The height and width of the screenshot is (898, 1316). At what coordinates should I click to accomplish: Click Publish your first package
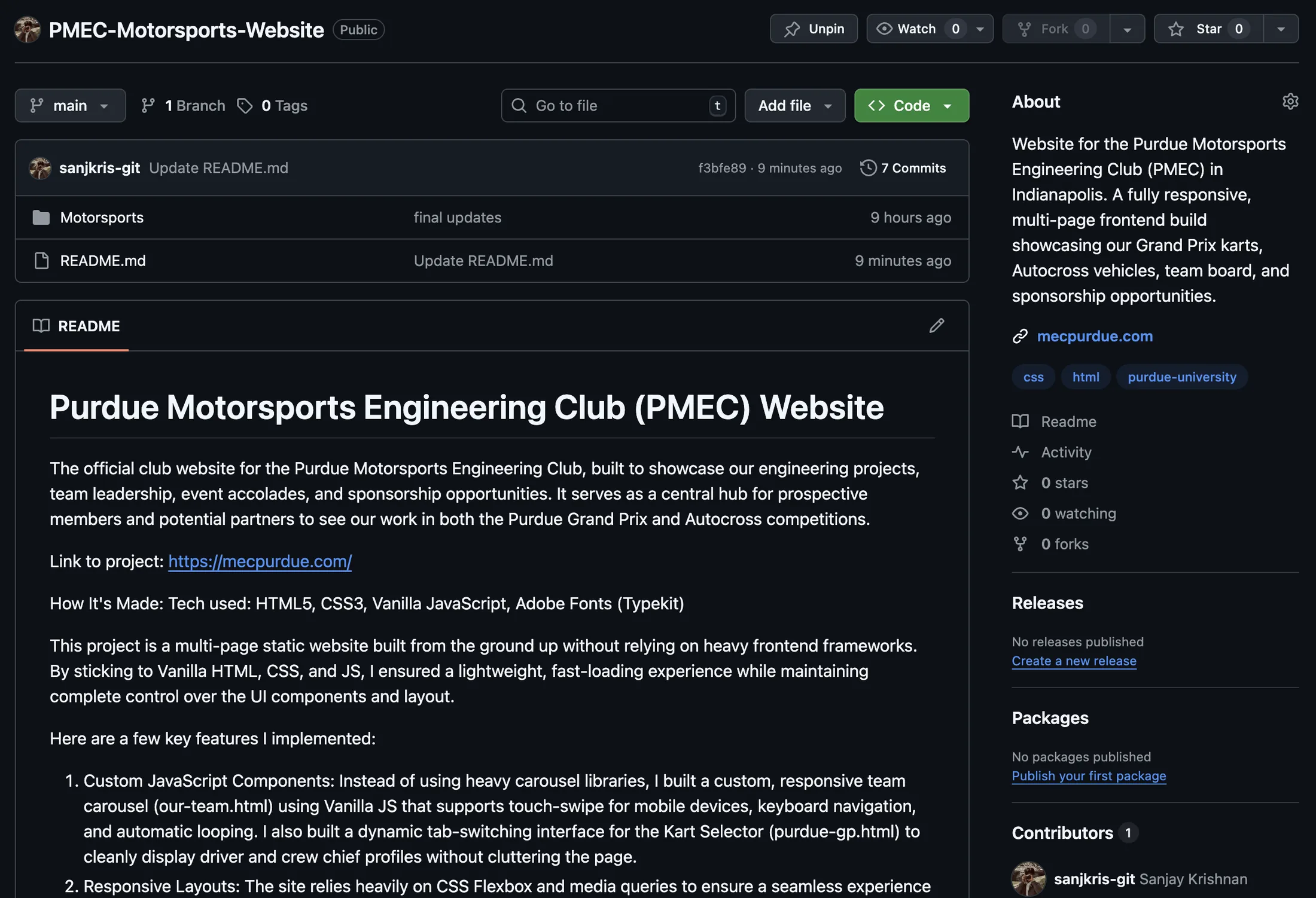(x=1089, y=775)
